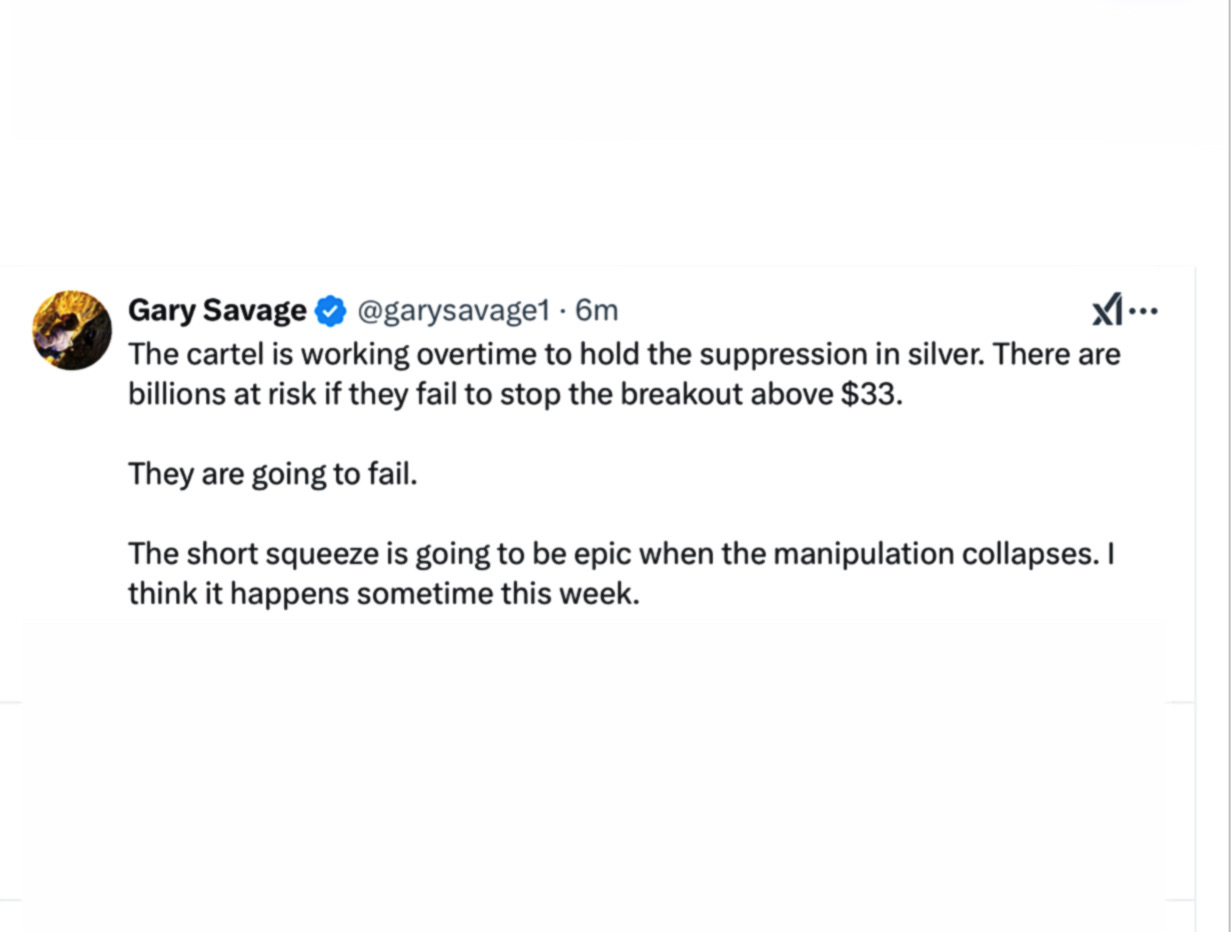Open Gary Savage's profile picture
This screenshot has width=1231, height=932.
72,330
